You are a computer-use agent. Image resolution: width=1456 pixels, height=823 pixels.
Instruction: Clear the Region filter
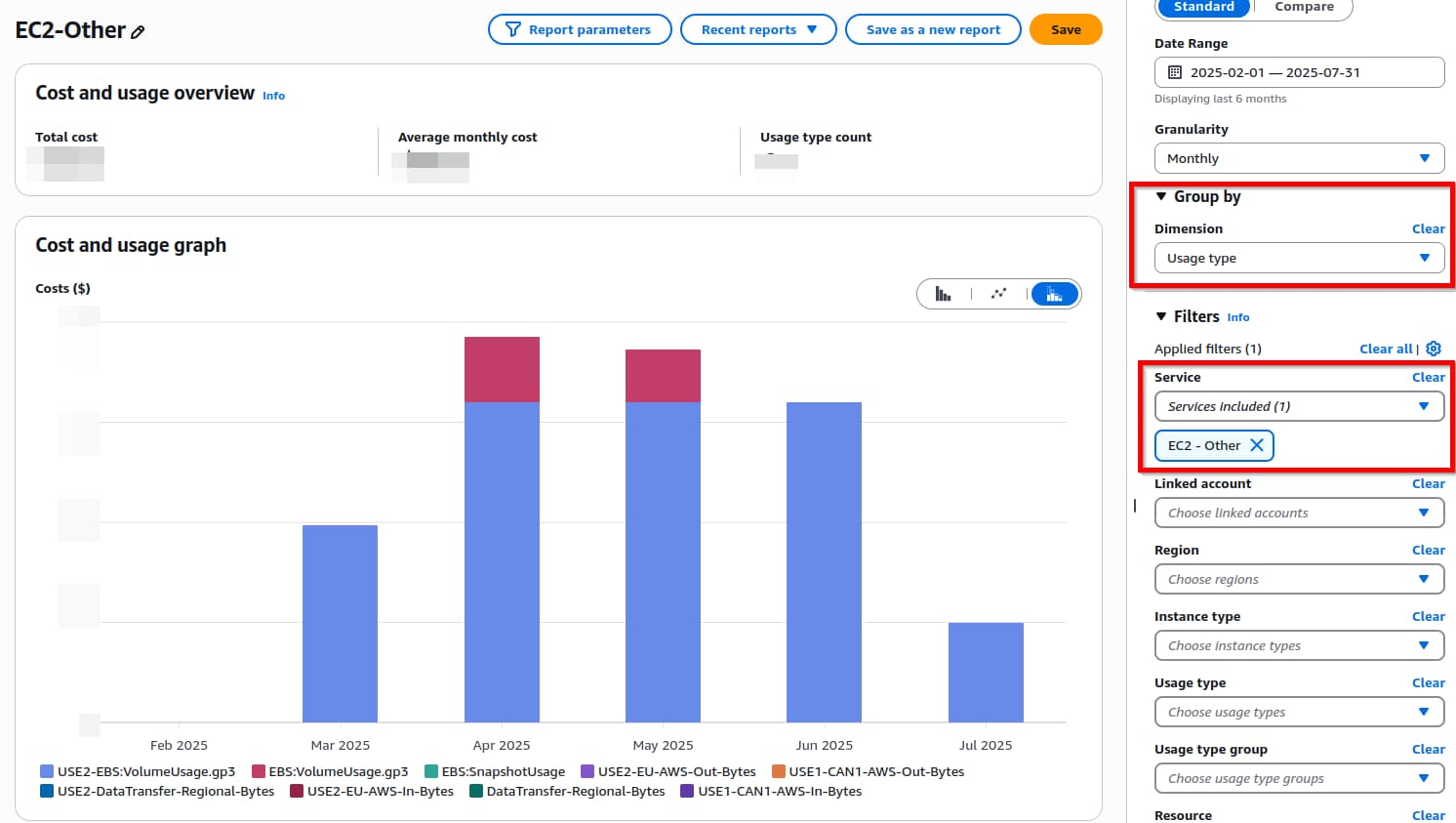(1428, 550)
